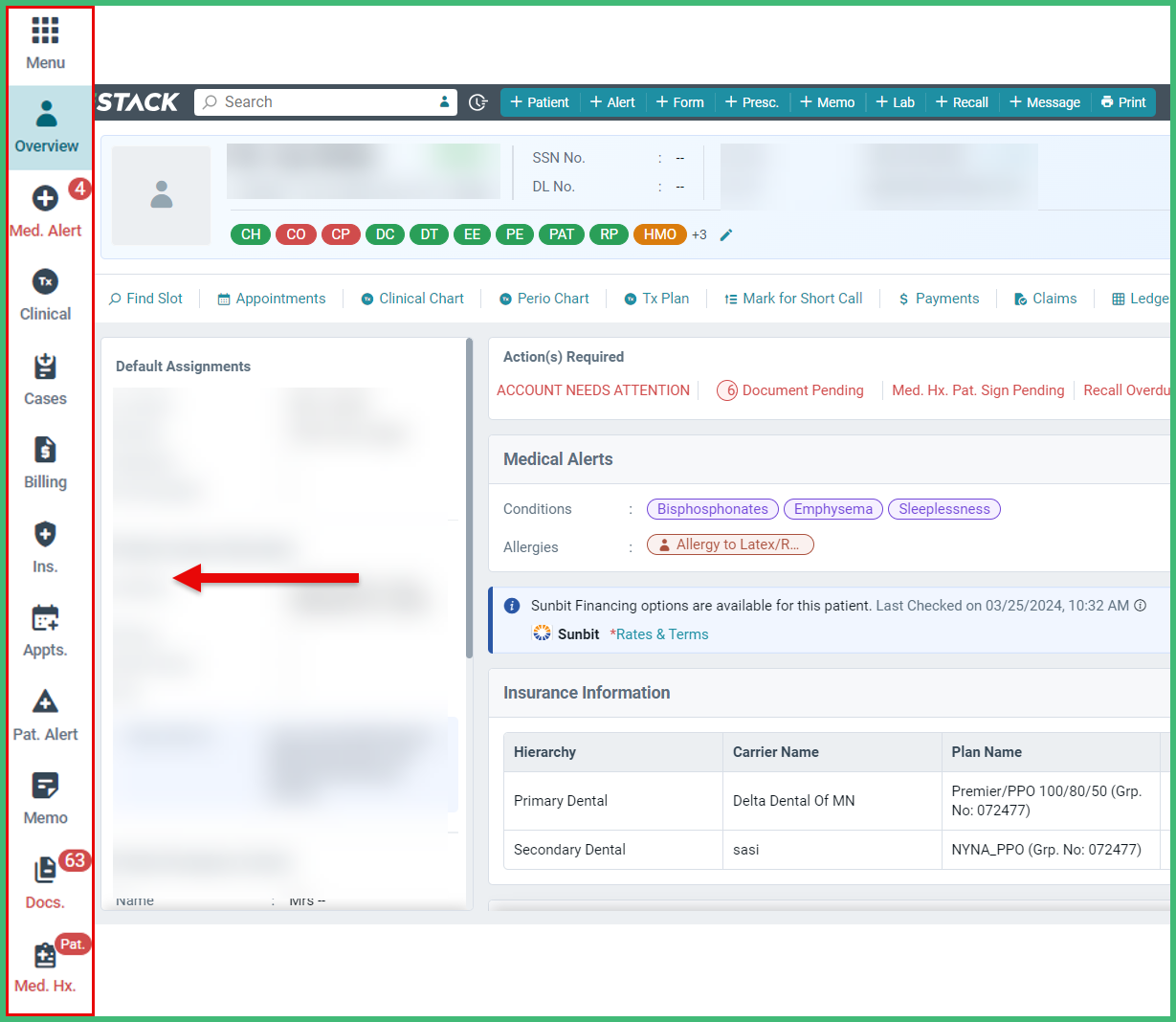Open the Cases sidebar icon

tap(44, 376)
